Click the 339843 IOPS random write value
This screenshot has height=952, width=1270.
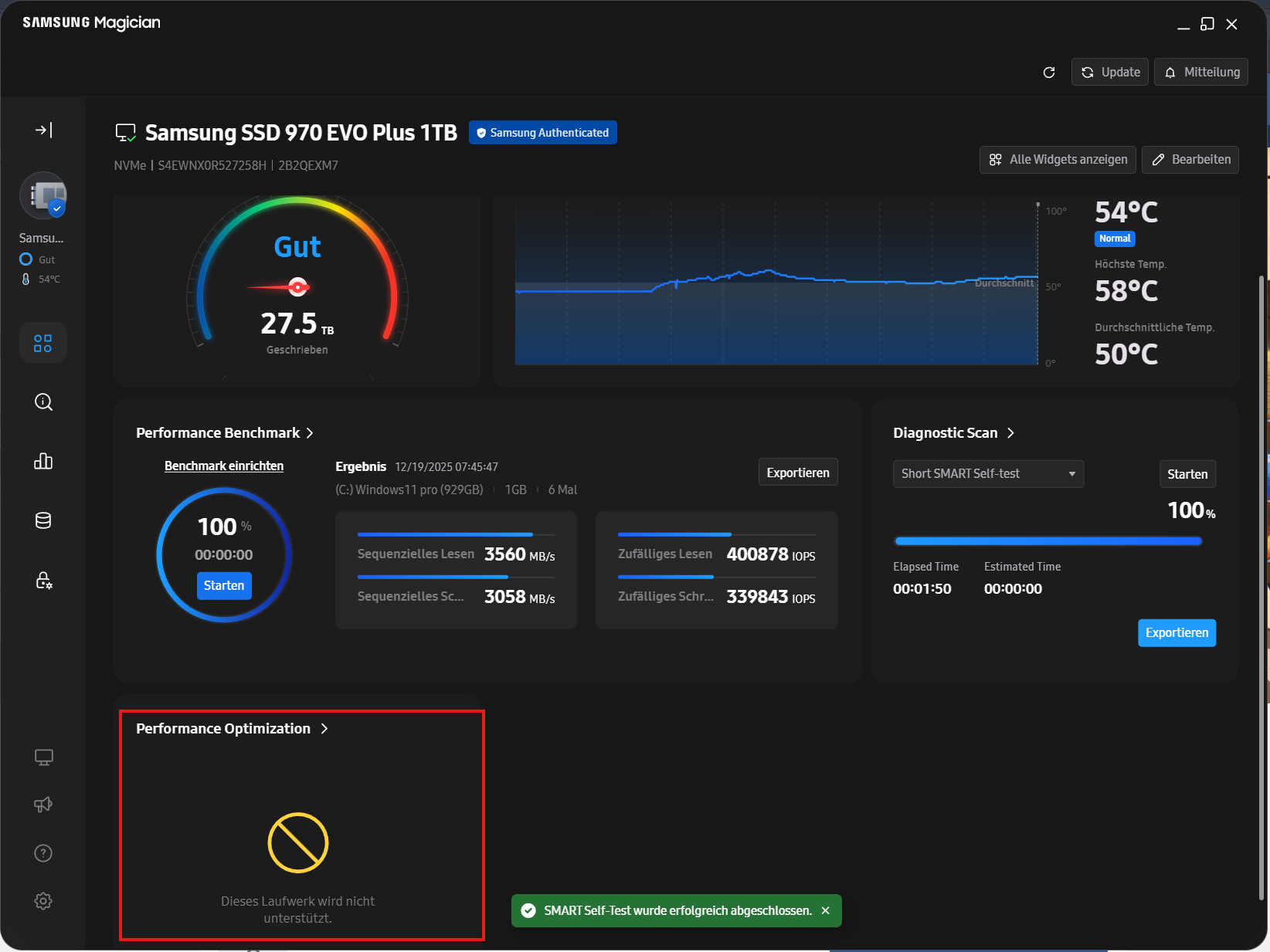pos(771,597)
